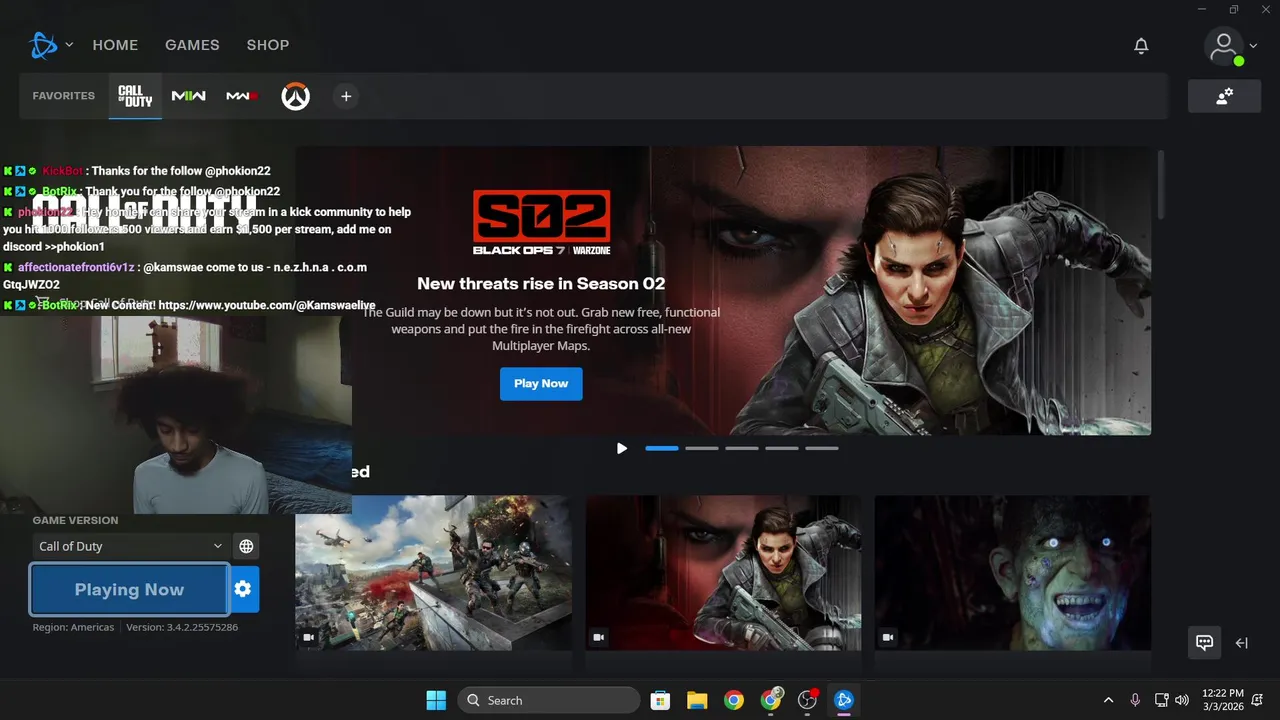Screen dimensions: 1280x720
Task: Select the second carousel slide indicator
Action: point(702,448)
